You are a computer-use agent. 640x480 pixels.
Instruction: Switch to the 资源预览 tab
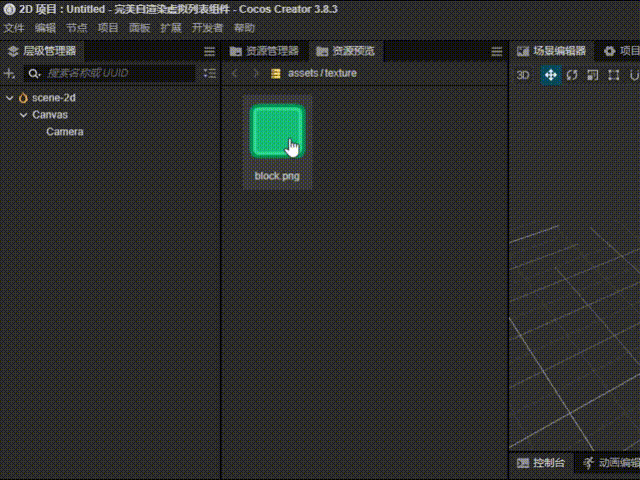coord(346,51)
